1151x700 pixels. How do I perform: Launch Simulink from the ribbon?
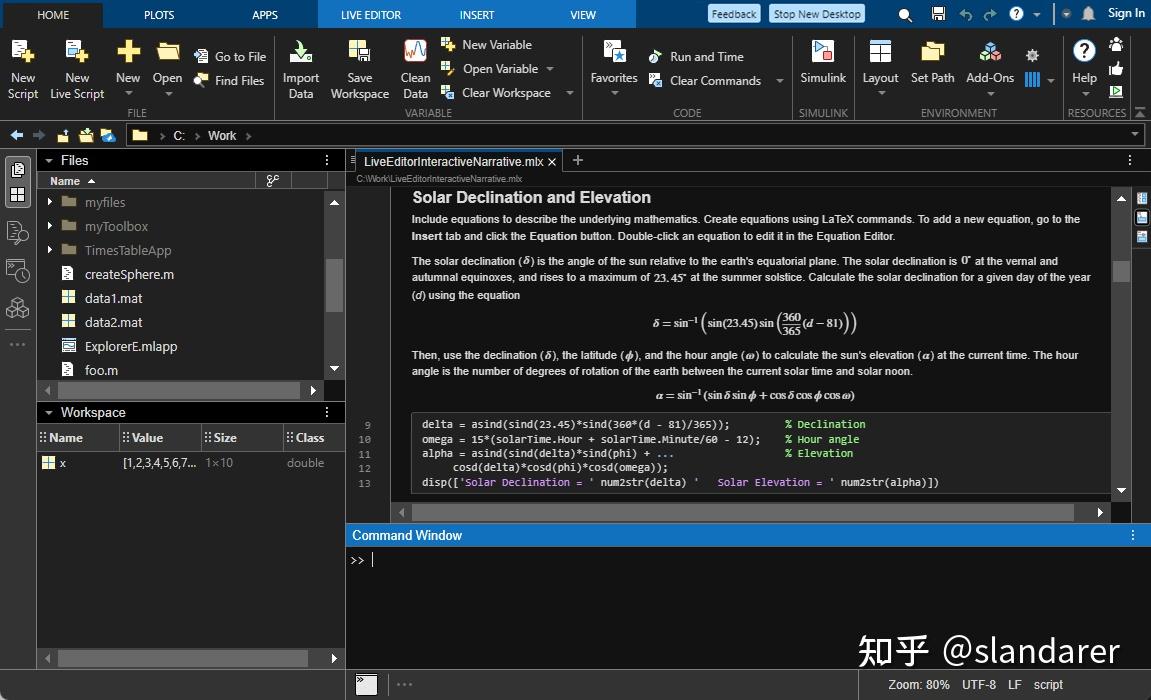[x=822, y=68]
